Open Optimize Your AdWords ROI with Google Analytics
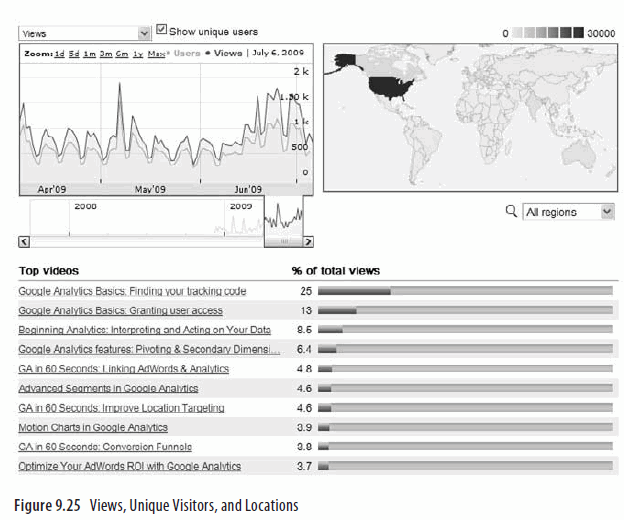624x520 pixels. 129,466
